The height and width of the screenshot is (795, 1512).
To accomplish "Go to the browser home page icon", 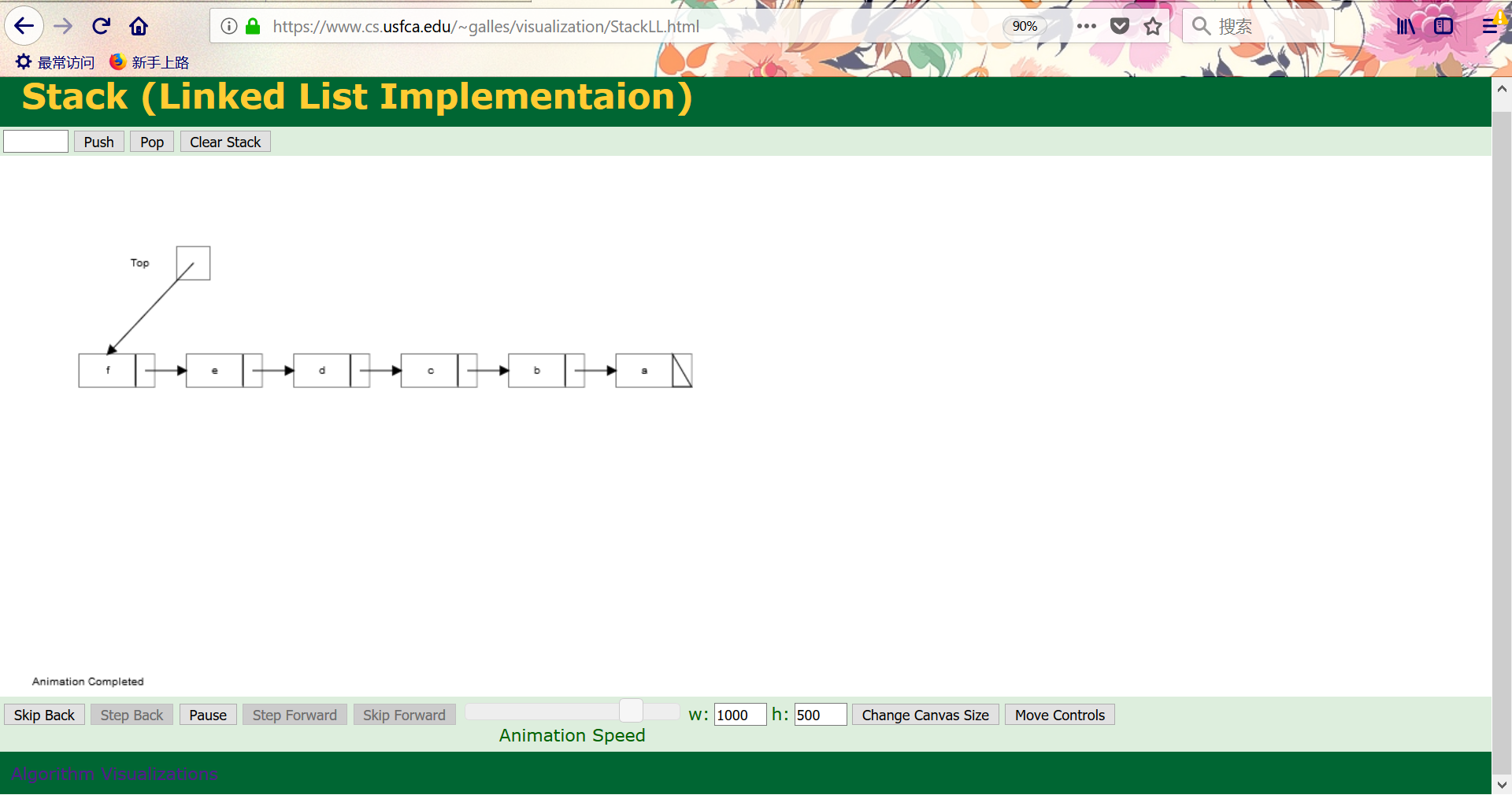I will [x=139, y=26].
